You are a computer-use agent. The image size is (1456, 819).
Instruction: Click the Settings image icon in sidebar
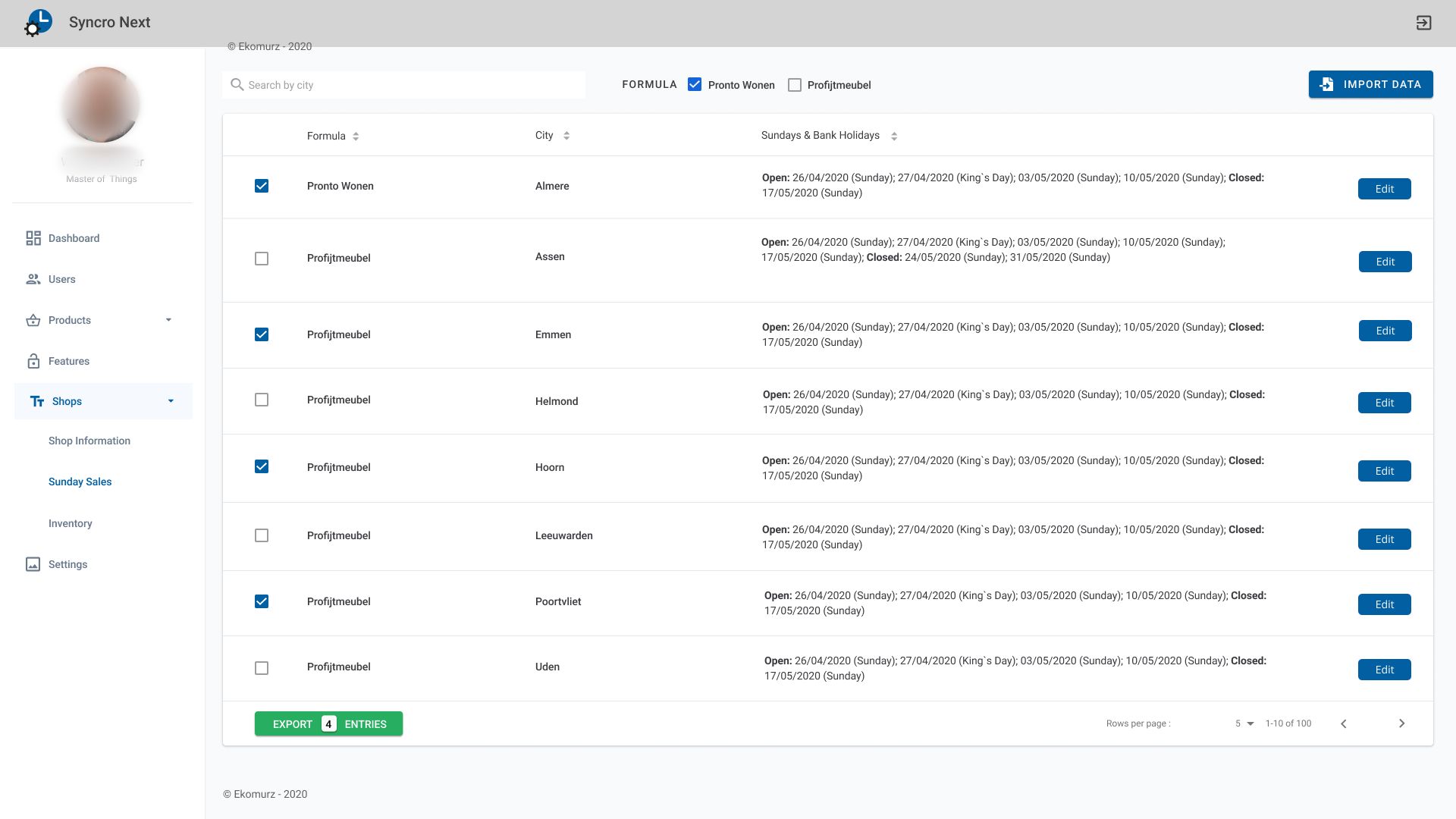[33, 564]
